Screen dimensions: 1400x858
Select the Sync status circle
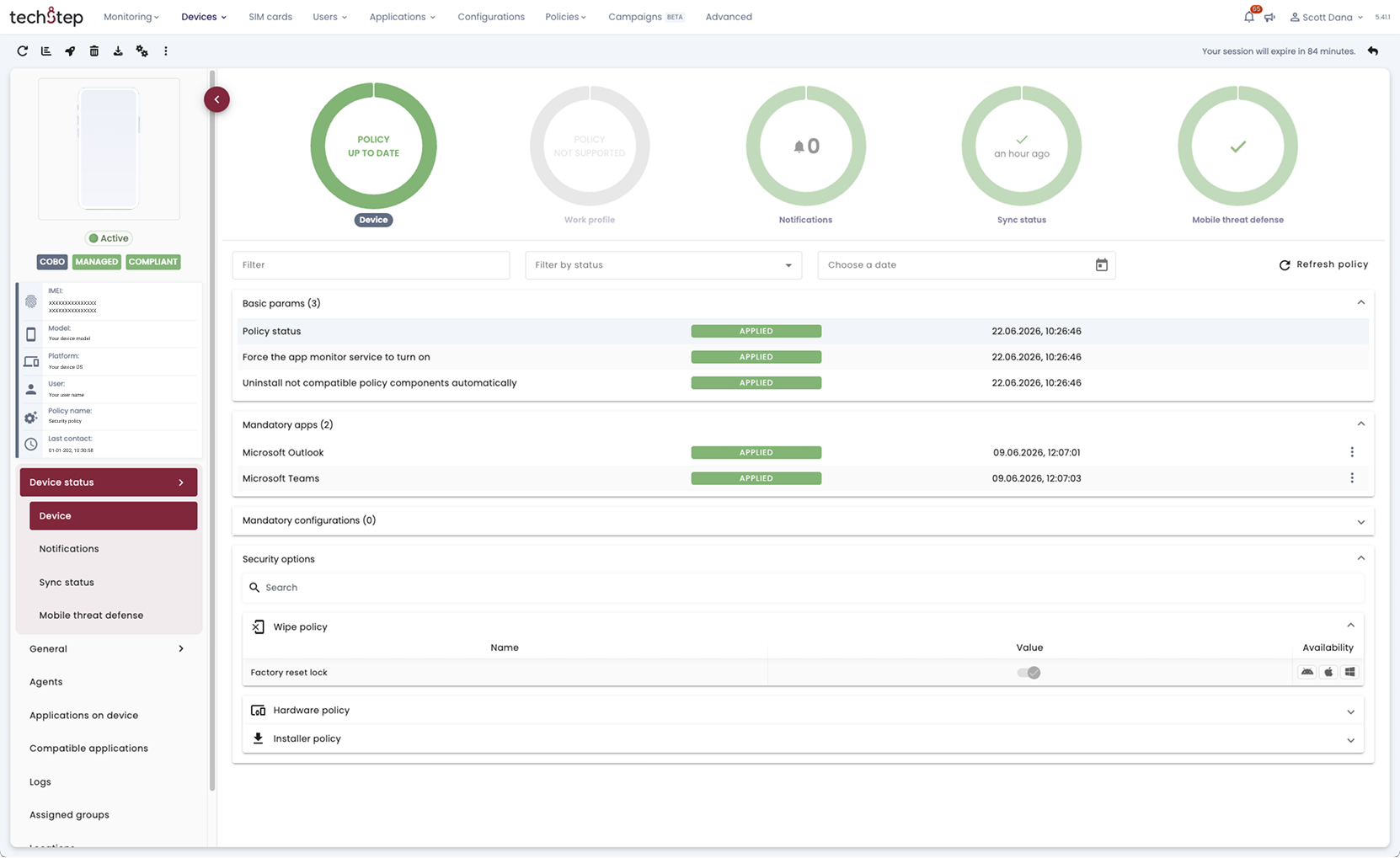(x=1022, y=147)
